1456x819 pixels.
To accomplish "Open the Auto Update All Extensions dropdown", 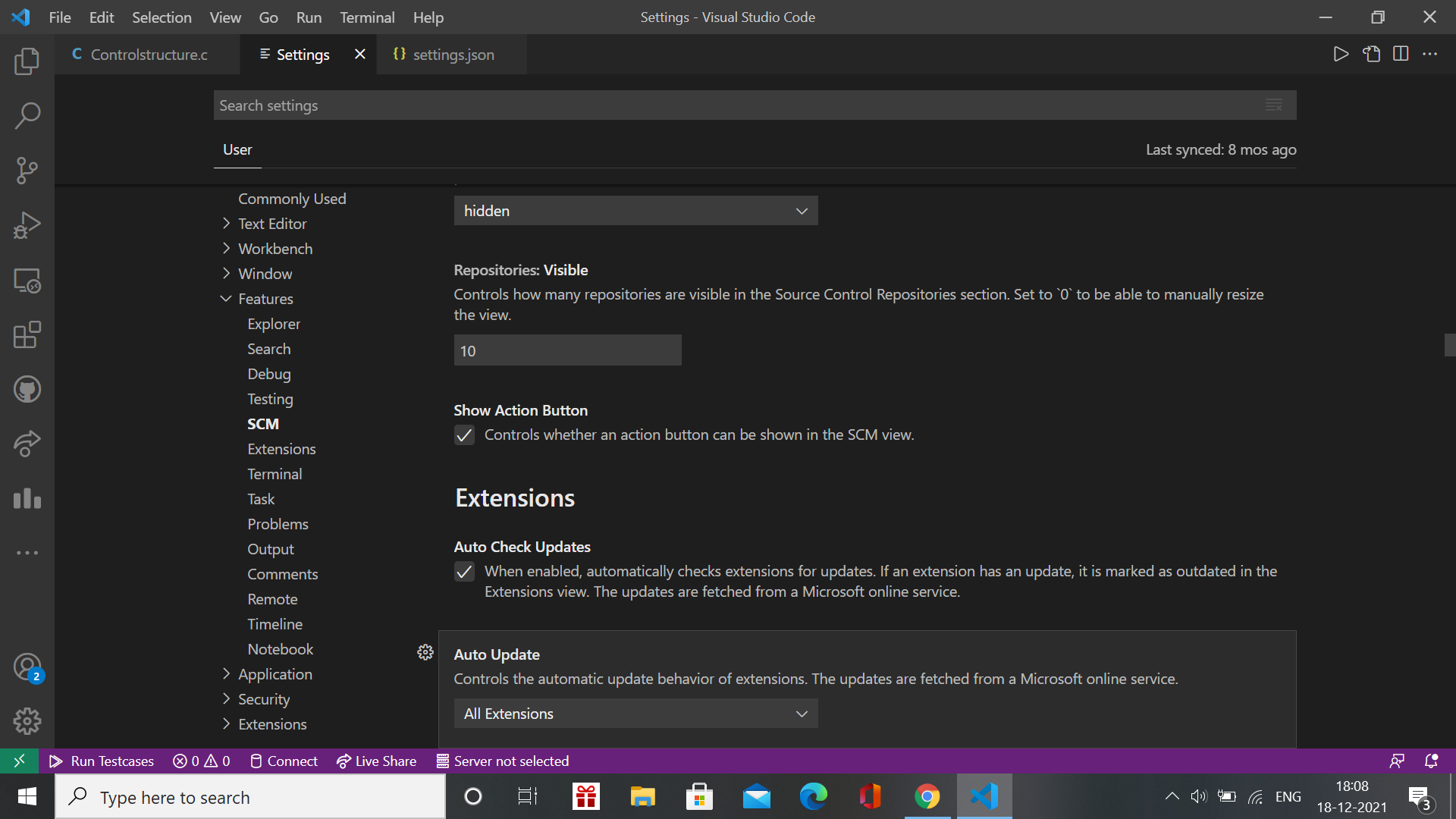I will [635, 713].
